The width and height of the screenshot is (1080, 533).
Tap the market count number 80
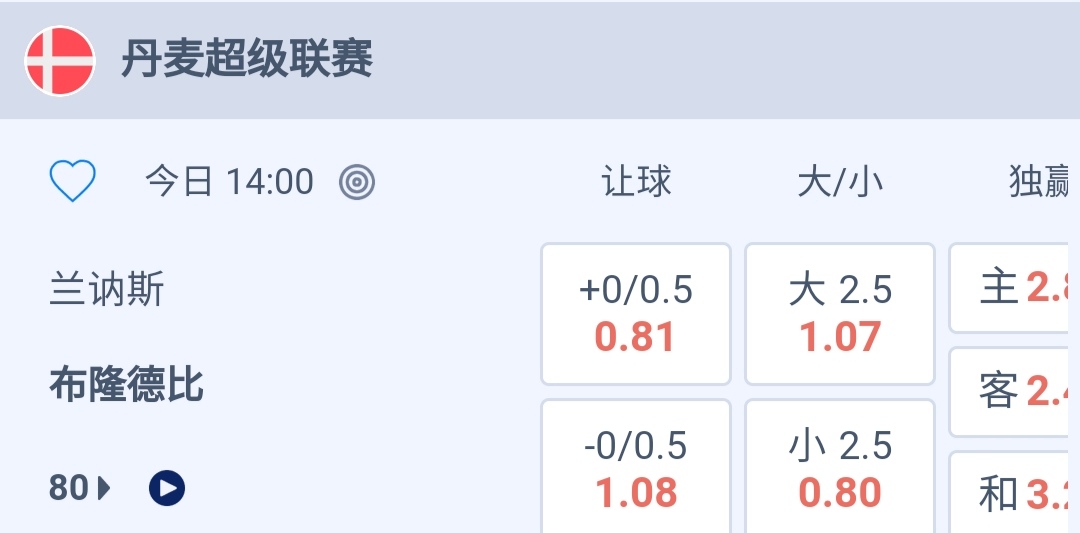tap(68, 488)
